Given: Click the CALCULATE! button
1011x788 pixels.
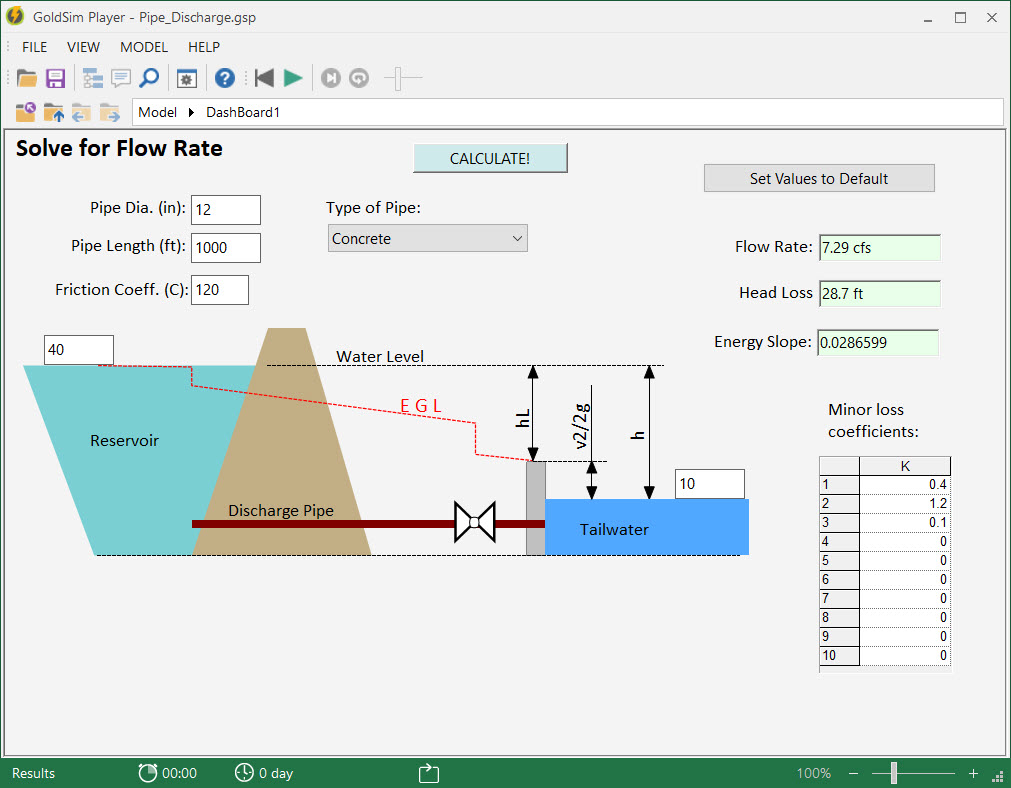Looking at the screenshot, I should point(490,158).
